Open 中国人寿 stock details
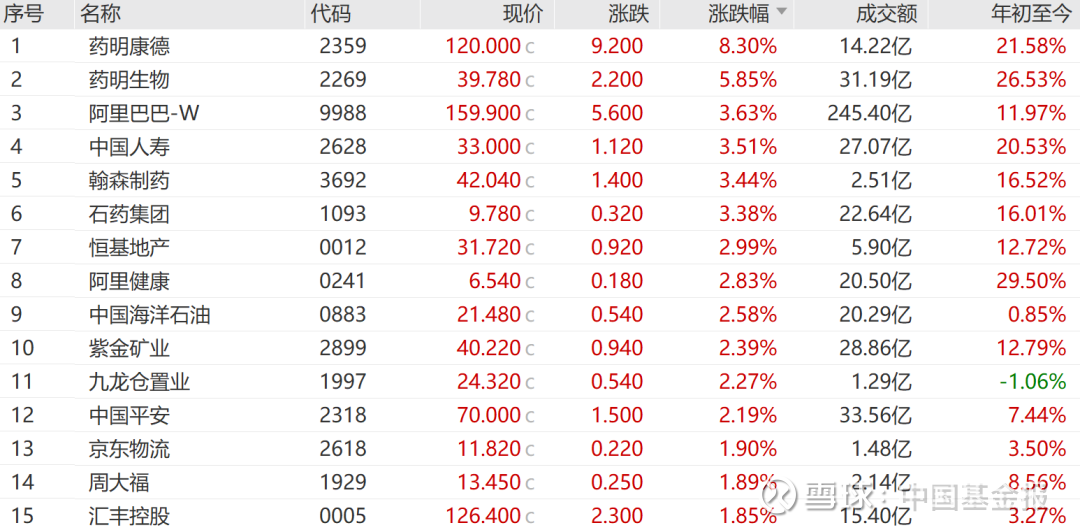 (x=129, y=147)
